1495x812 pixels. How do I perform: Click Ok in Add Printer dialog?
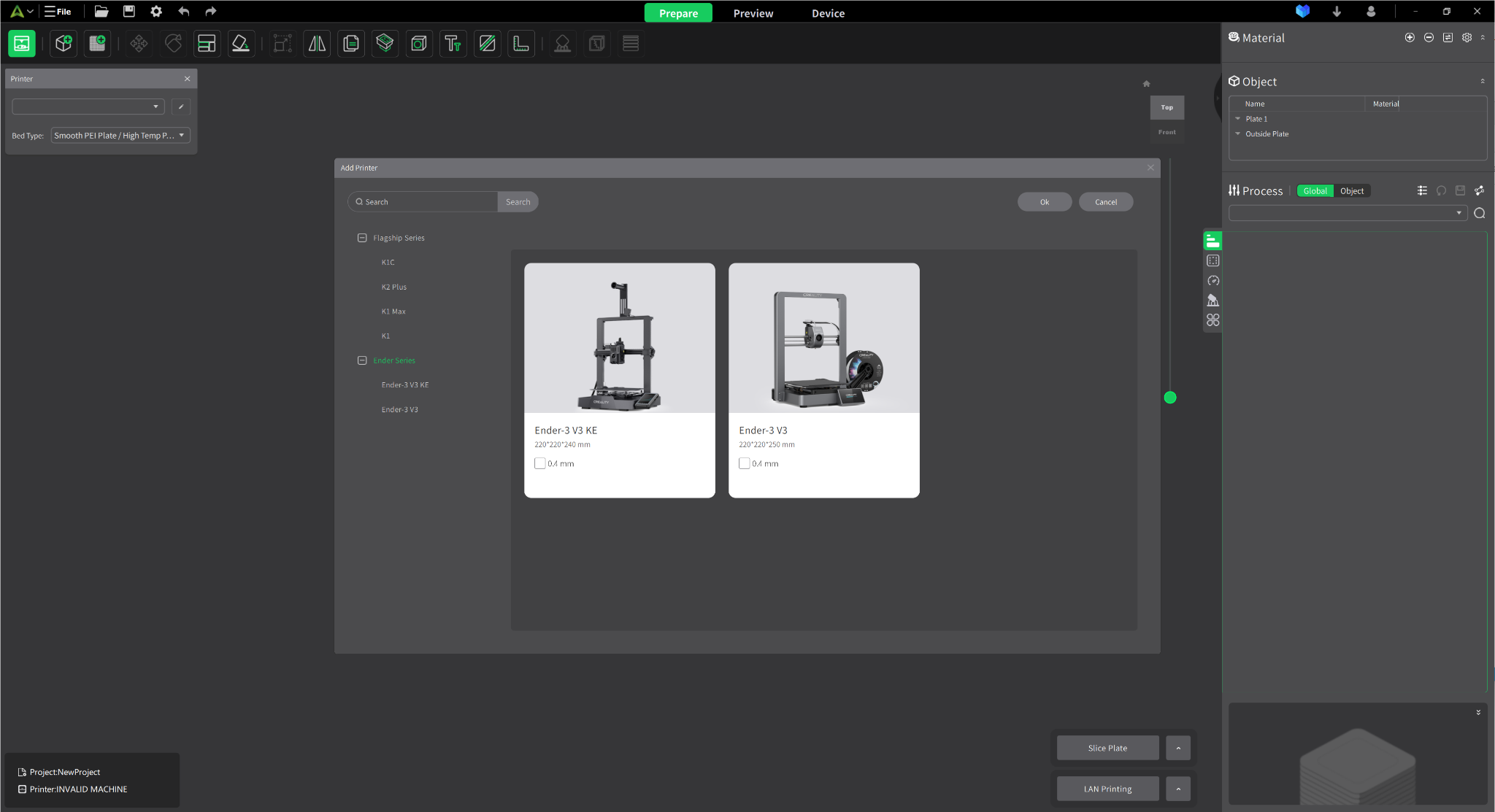coord(1045,202)
